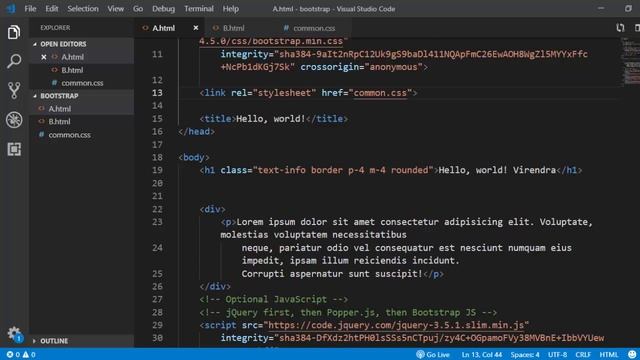Click the warnings count status icon
This screenshot has height=360, width=640.
[x=29, y=354]
